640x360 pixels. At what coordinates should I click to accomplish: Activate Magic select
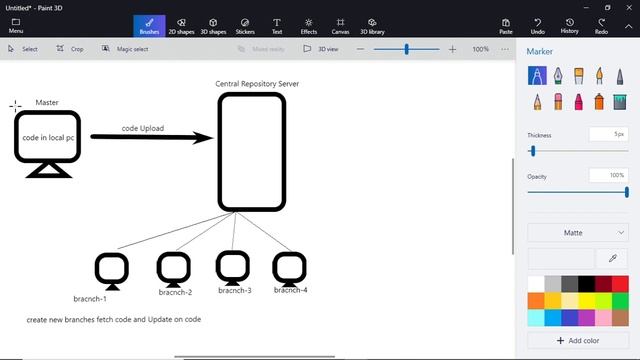[x=125, y=49]
